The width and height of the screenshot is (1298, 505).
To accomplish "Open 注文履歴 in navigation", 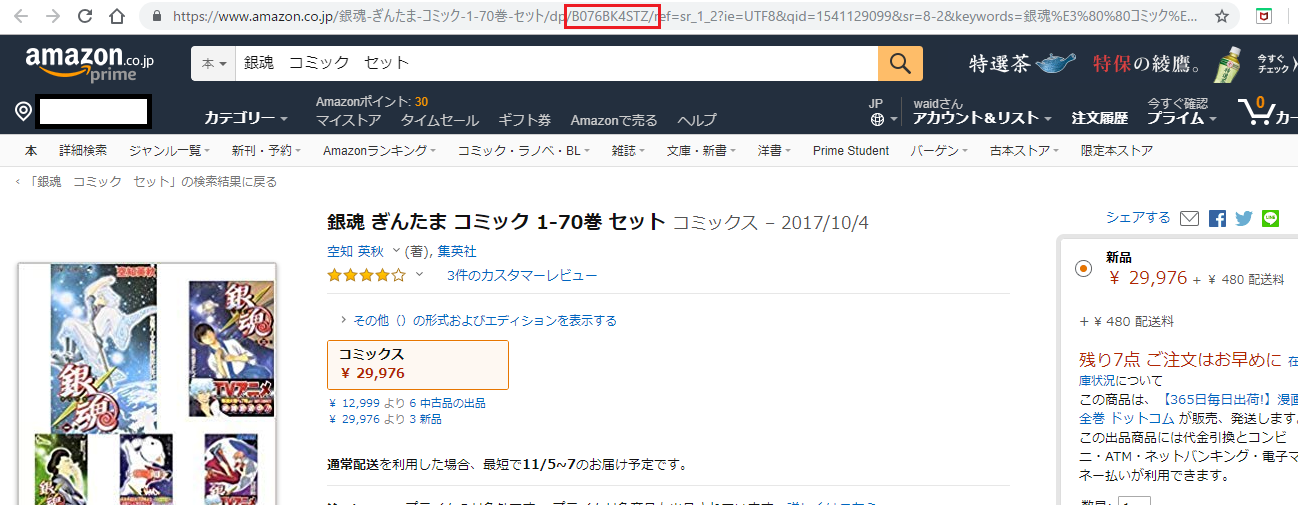I will (x=1100, y=118).
